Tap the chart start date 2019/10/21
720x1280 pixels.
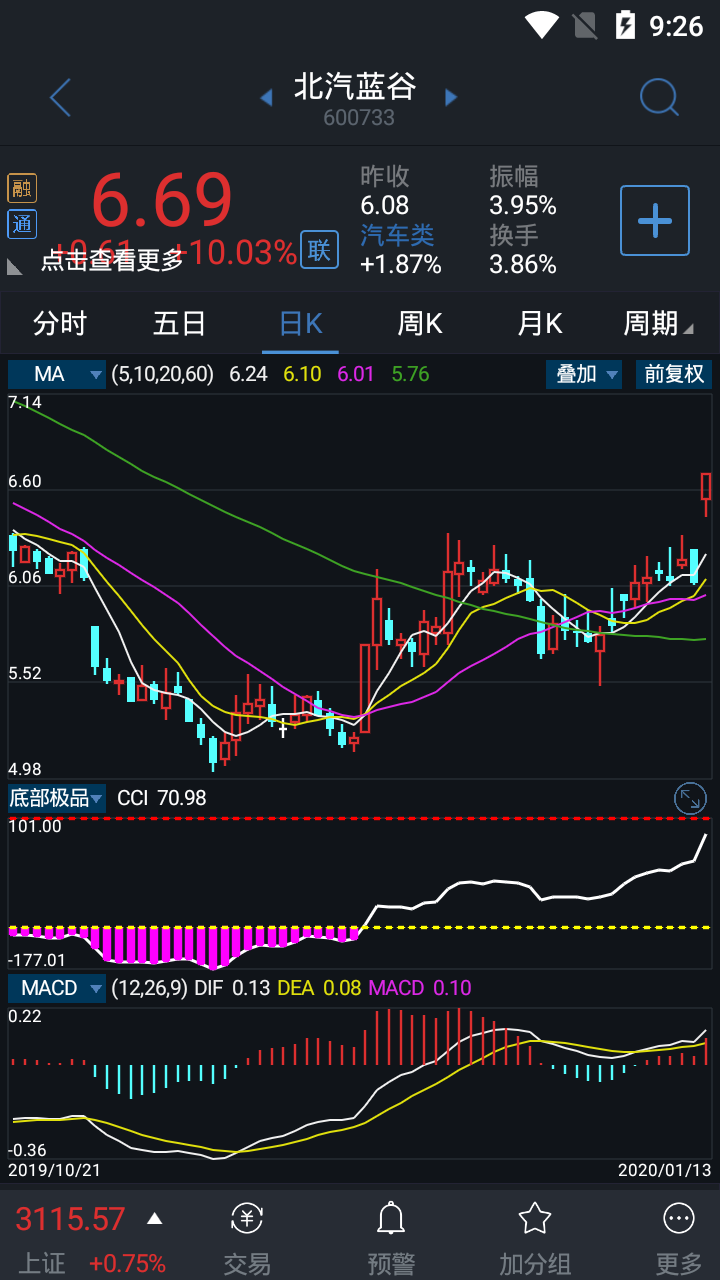pyautogui.click(x=54, y=1169)
